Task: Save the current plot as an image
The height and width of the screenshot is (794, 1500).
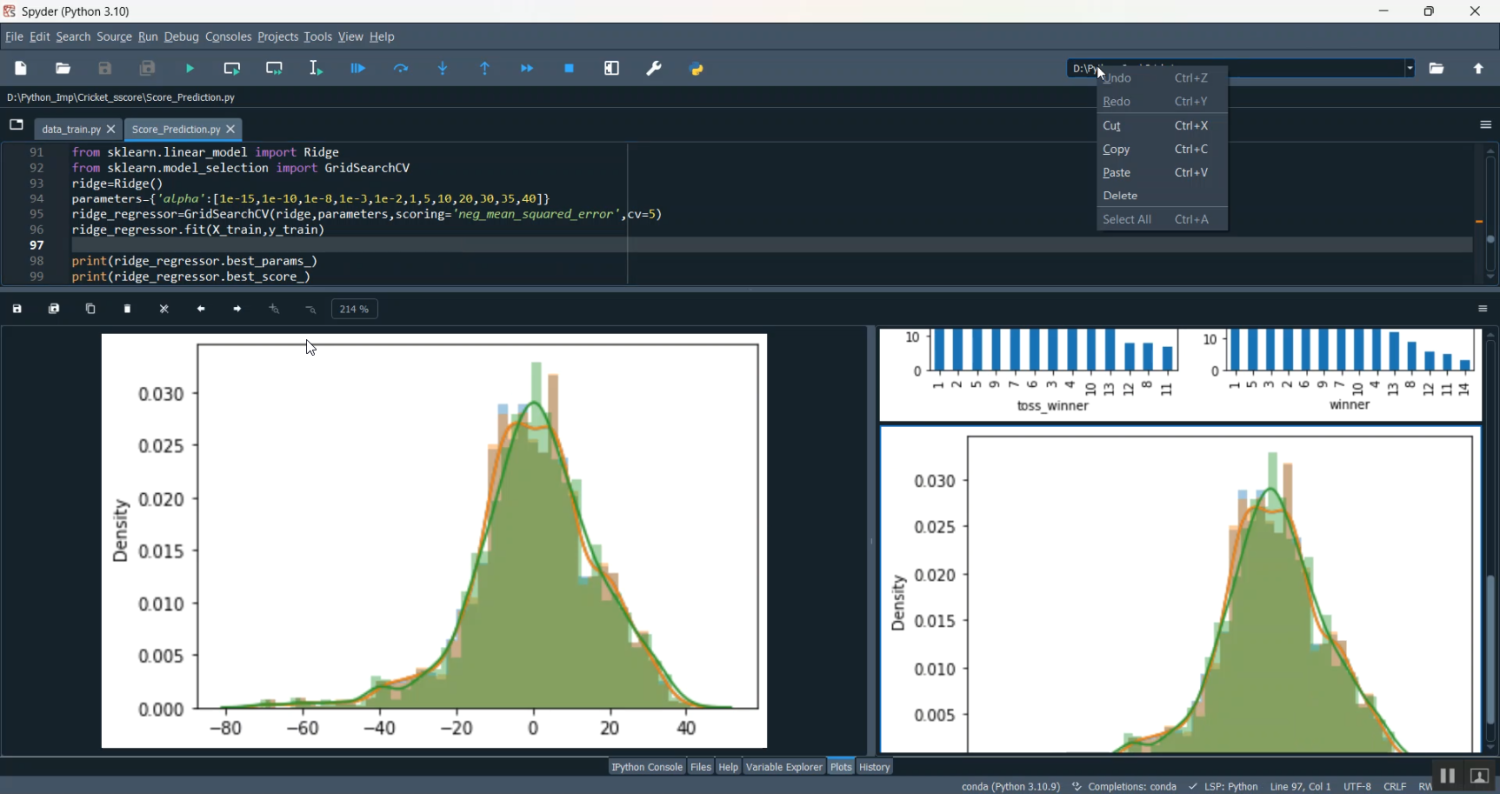Action: [17, 309]
